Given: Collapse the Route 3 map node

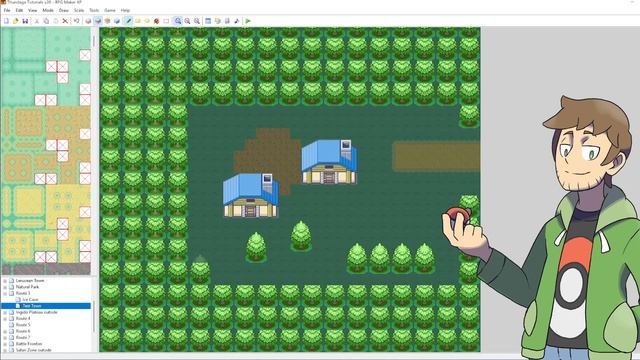Looking at the screenshot, I should [5, 293].
